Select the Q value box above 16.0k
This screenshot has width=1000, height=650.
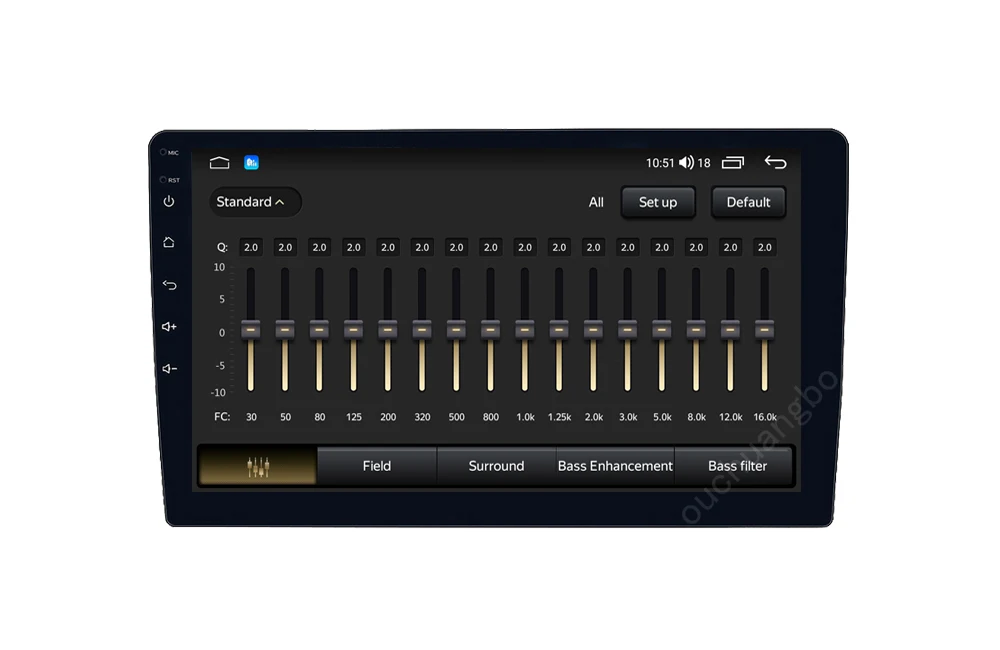click(x=764, y=247)
